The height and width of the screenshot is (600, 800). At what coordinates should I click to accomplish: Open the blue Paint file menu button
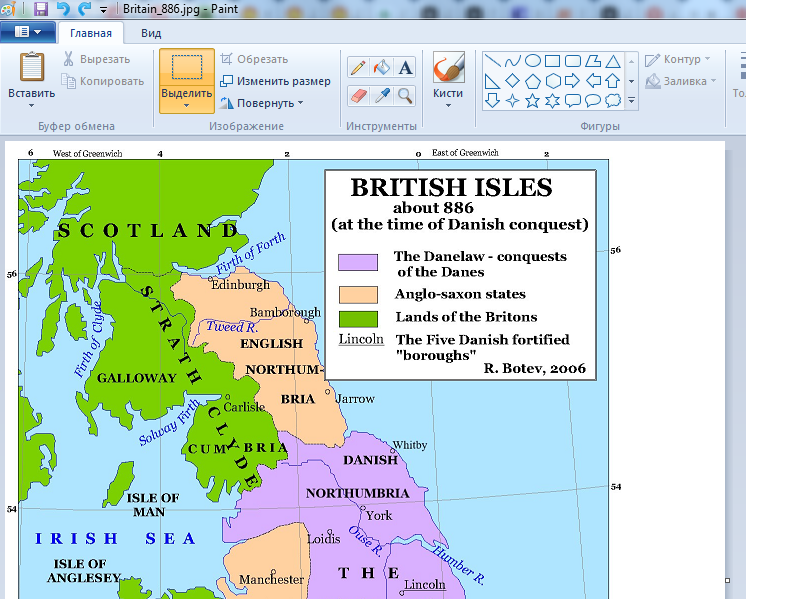coord(27,32)
